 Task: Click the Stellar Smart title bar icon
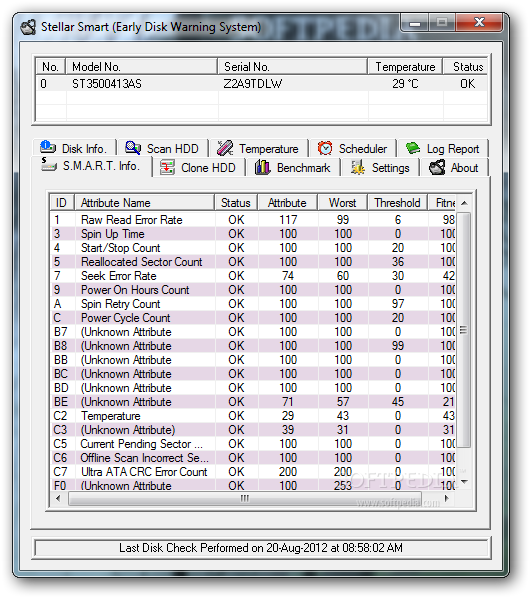28,27
